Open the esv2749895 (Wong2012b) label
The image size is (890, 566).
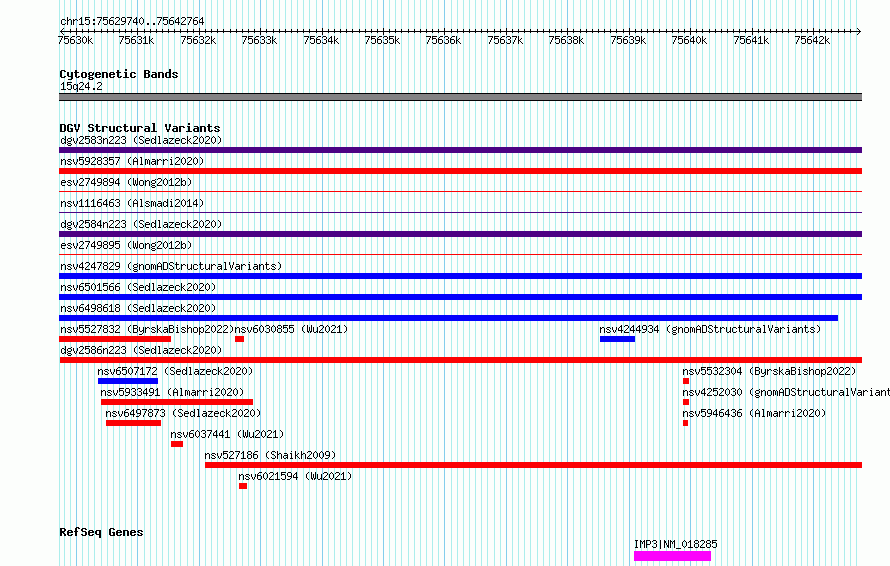click(126, 245)
